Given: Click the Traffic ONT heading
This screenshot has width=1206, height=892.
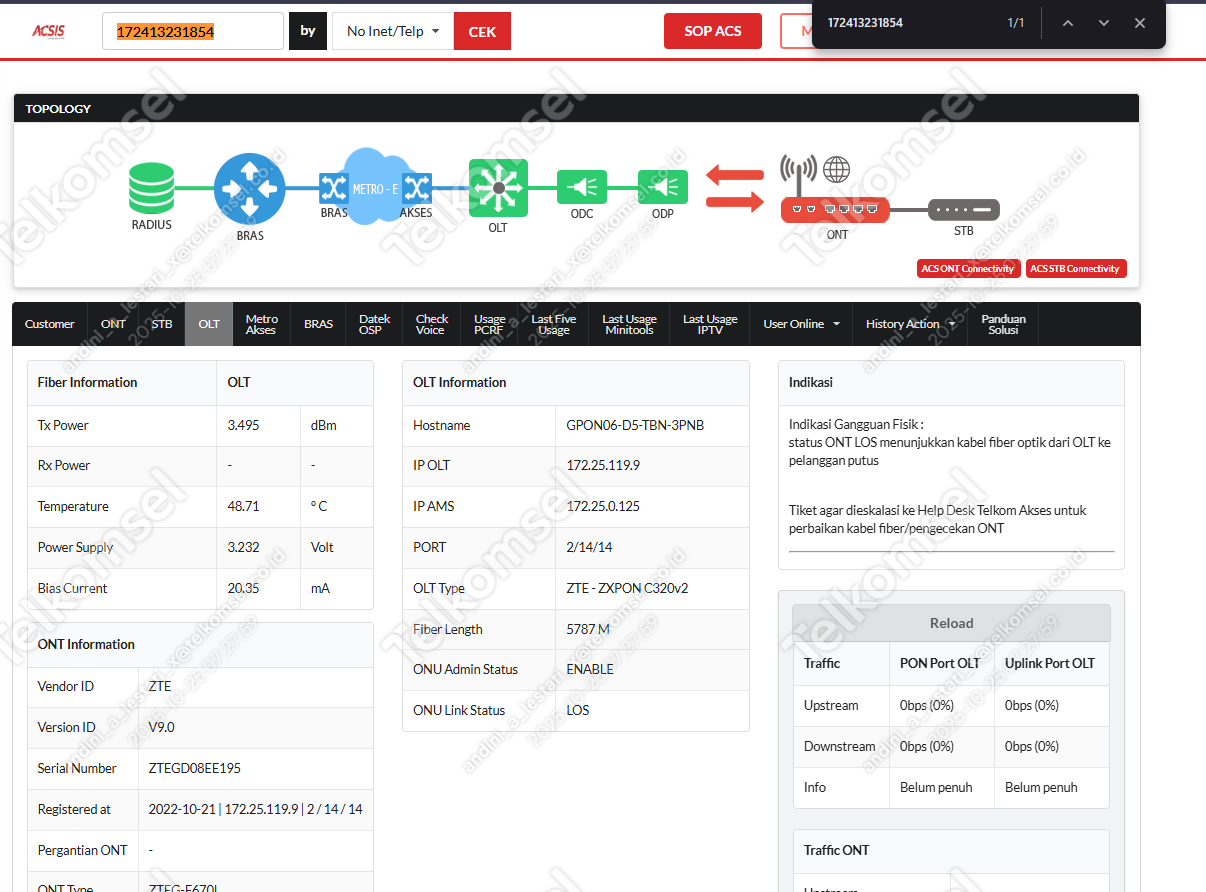Looking at the screenshot, I should point(836,850).
